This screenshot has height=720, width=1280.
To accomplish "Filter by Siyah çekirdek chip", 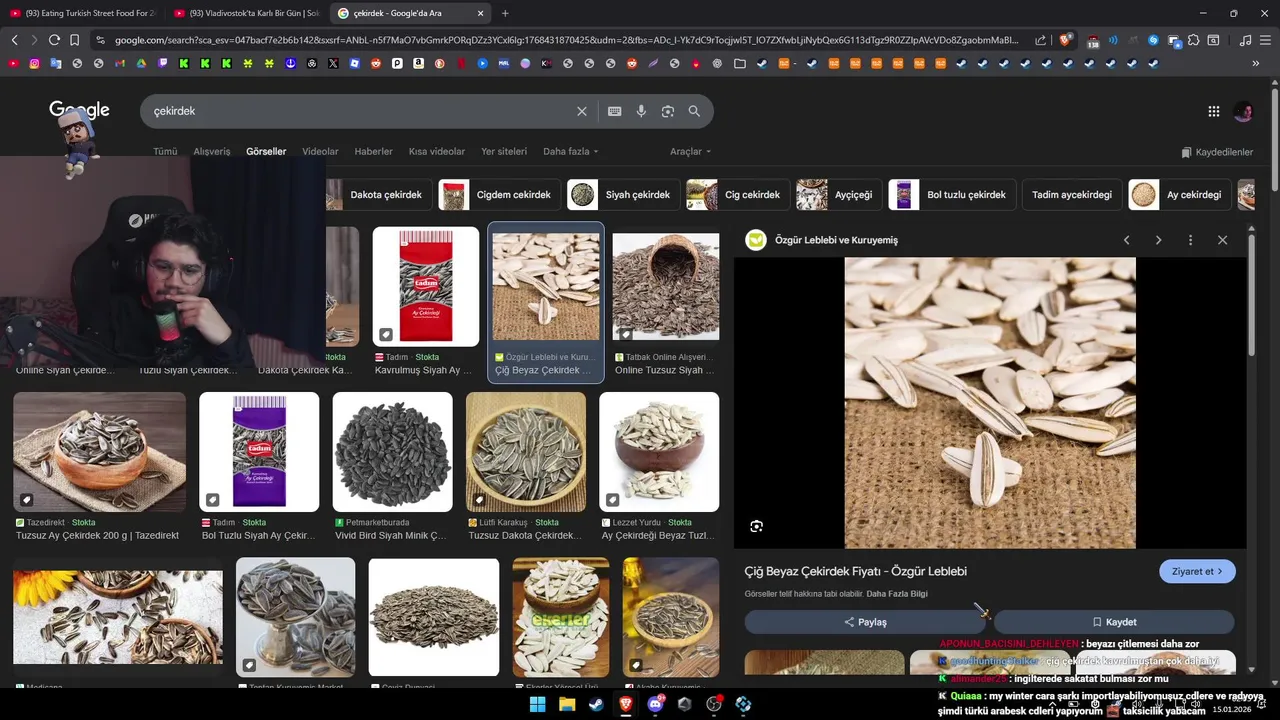I will [x=624, y=195].
